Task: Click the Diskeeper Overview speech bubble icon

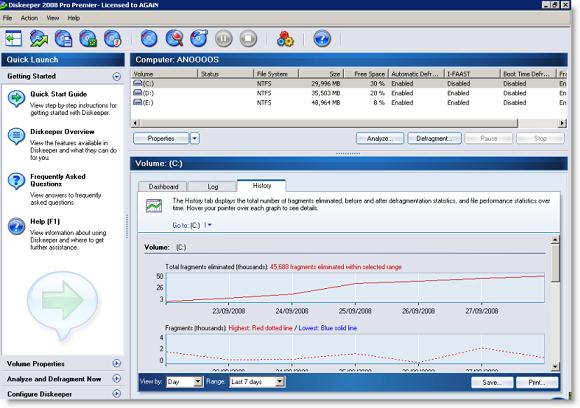Action: (16, 136)
